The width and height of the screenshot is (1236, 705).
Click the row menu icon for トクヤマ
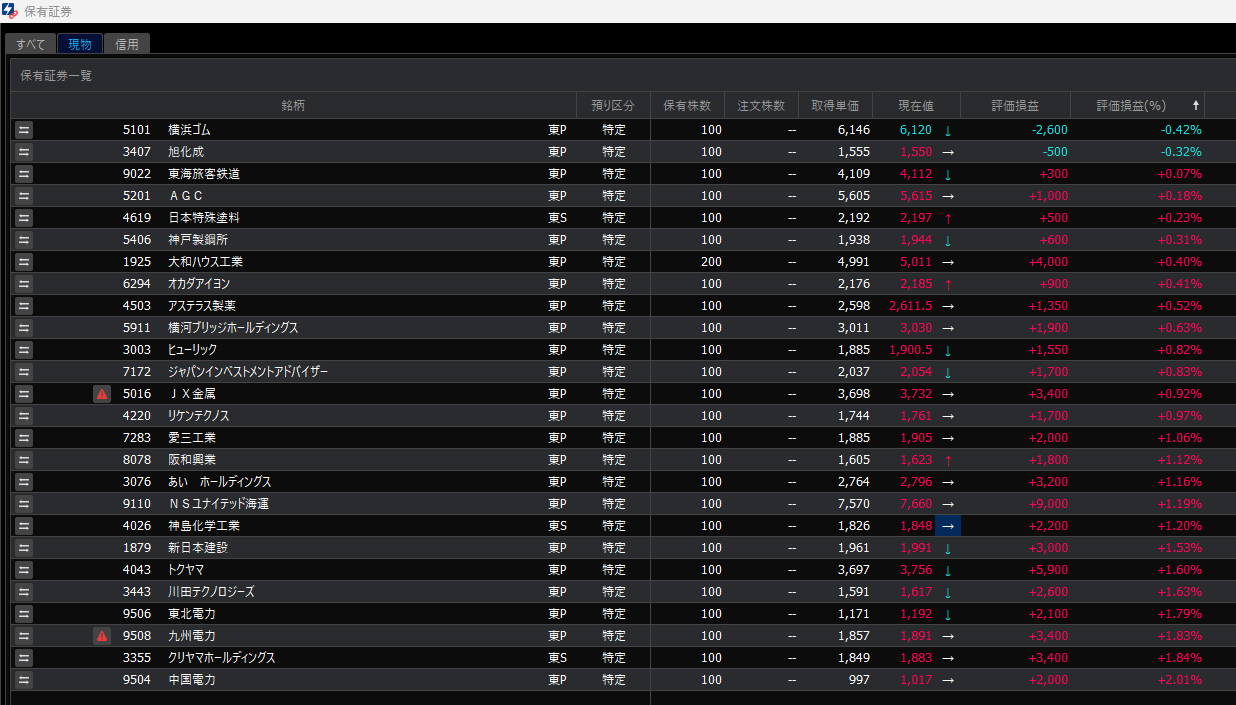[24, 570]
